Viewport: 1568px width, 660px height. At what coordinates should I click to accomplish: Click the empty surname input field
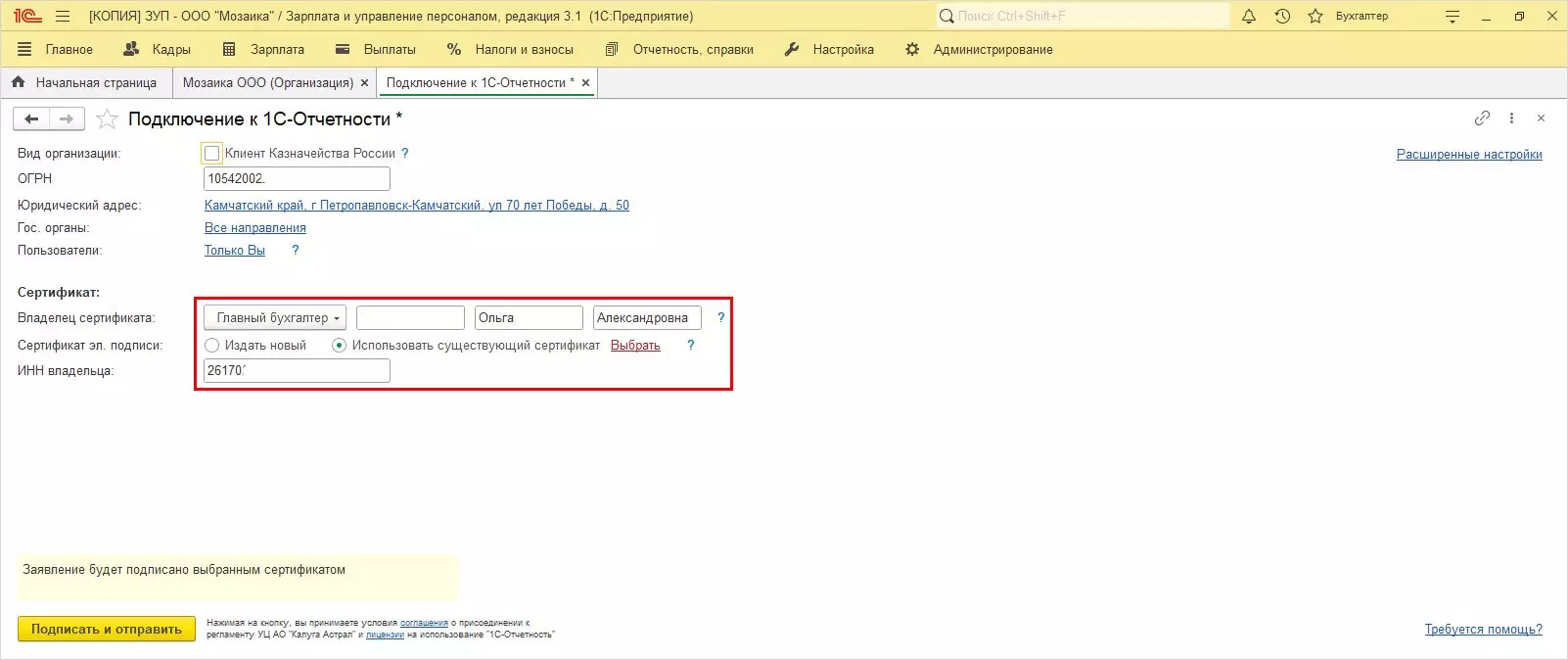point(410,318)
